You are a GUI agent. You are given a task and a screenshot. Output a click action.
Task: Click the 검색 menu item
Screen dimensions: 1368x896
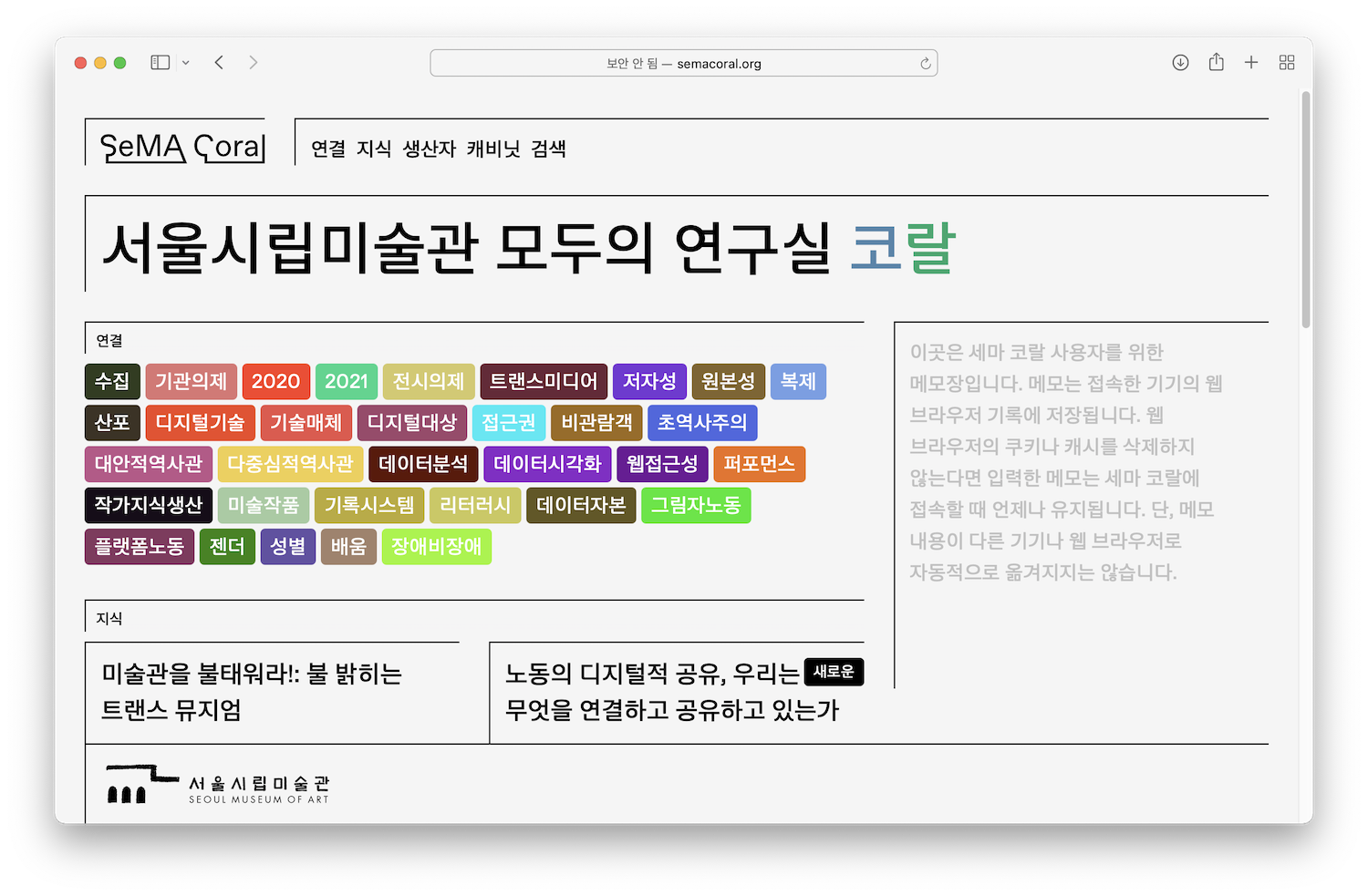click(549, 149)
